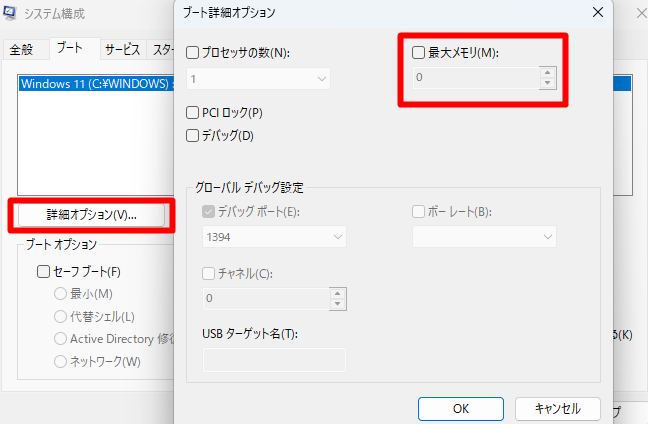
Task: Toggle the チャネル(C) checkbox
Action: 208,274
